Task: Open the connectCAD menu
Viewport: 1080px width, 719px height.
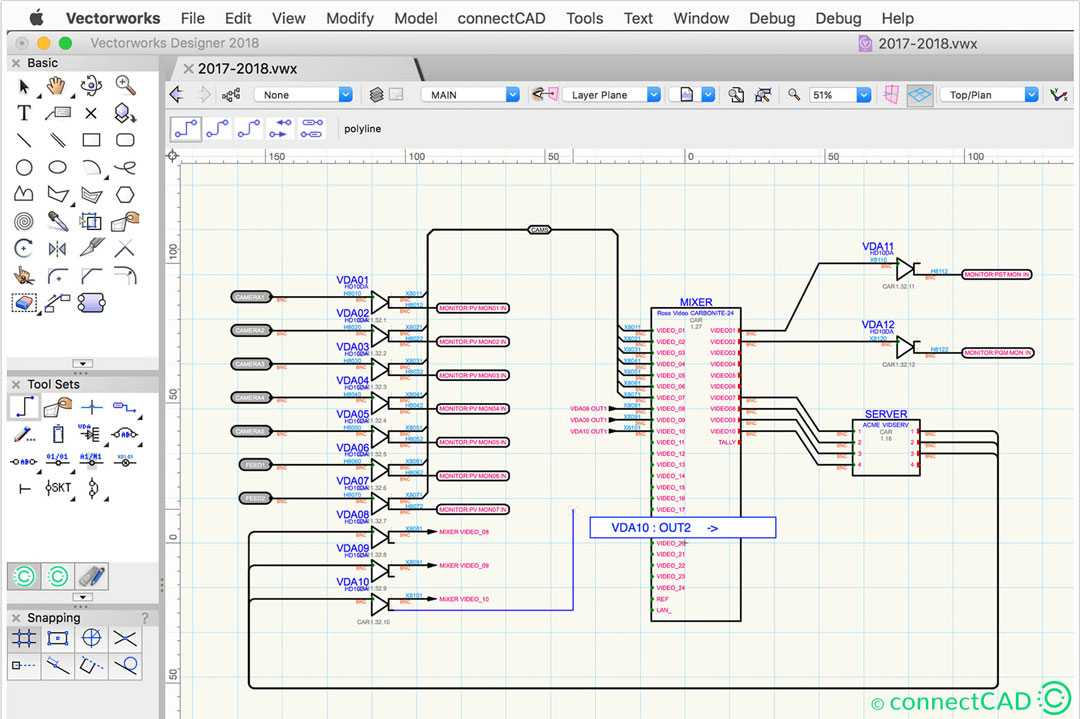Action: pos(501,17)
